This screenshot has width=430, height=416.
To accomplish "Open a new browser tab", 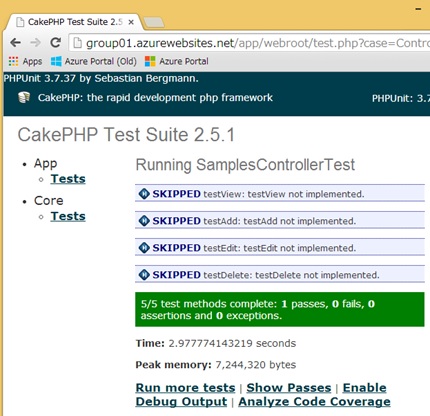I will (154, 22).
